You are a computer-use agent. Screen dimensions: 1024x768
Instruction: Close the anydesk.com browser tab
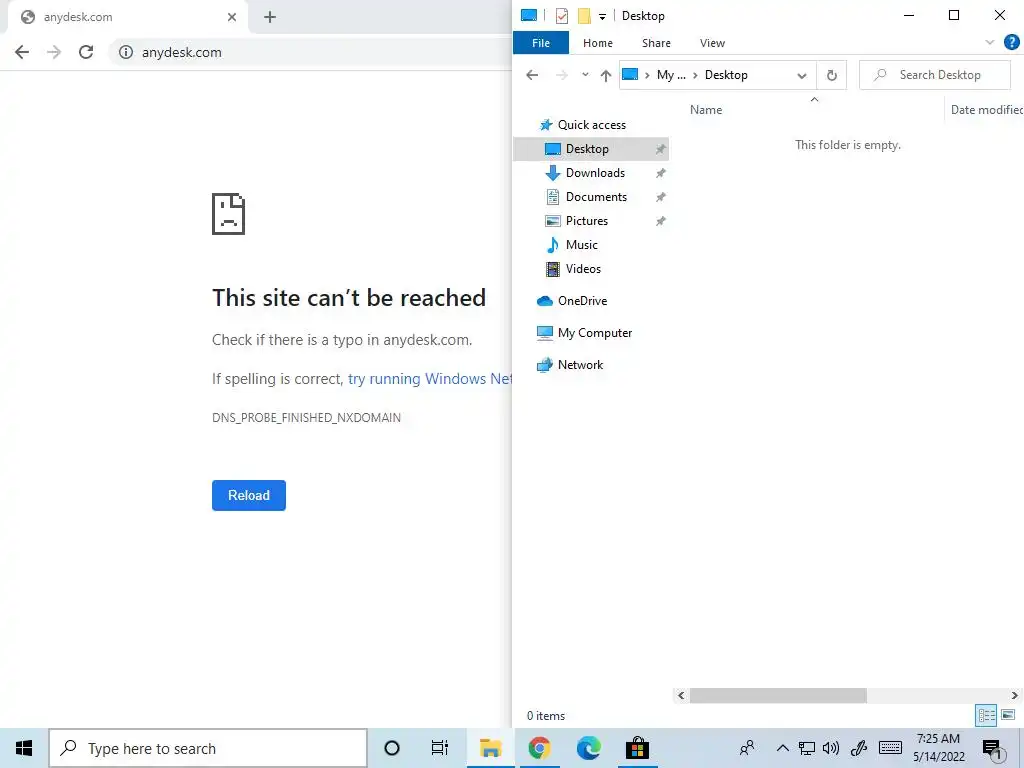tap(232, 17)
